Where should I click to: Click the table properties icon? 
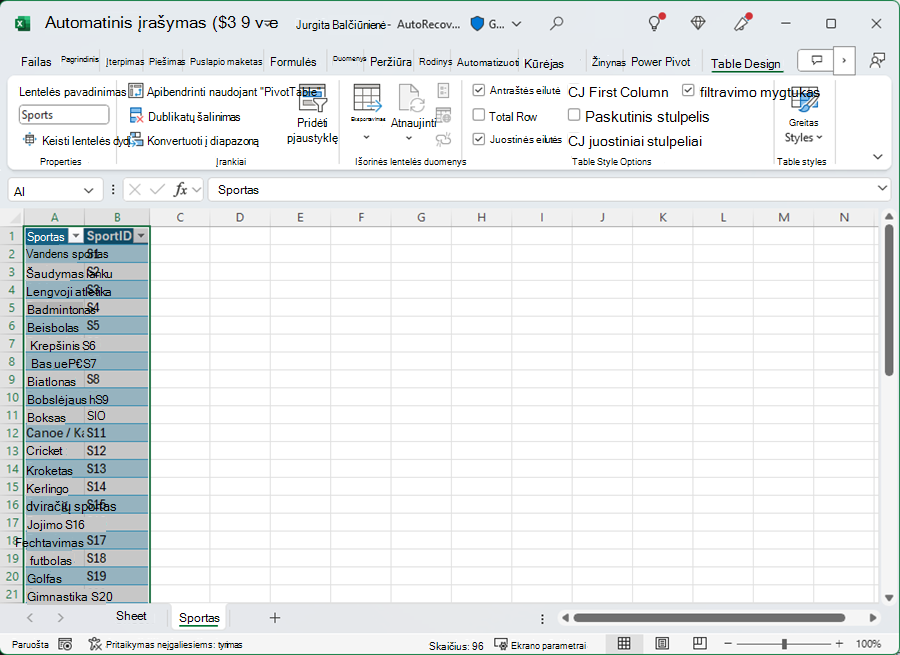tap(443, 91)
